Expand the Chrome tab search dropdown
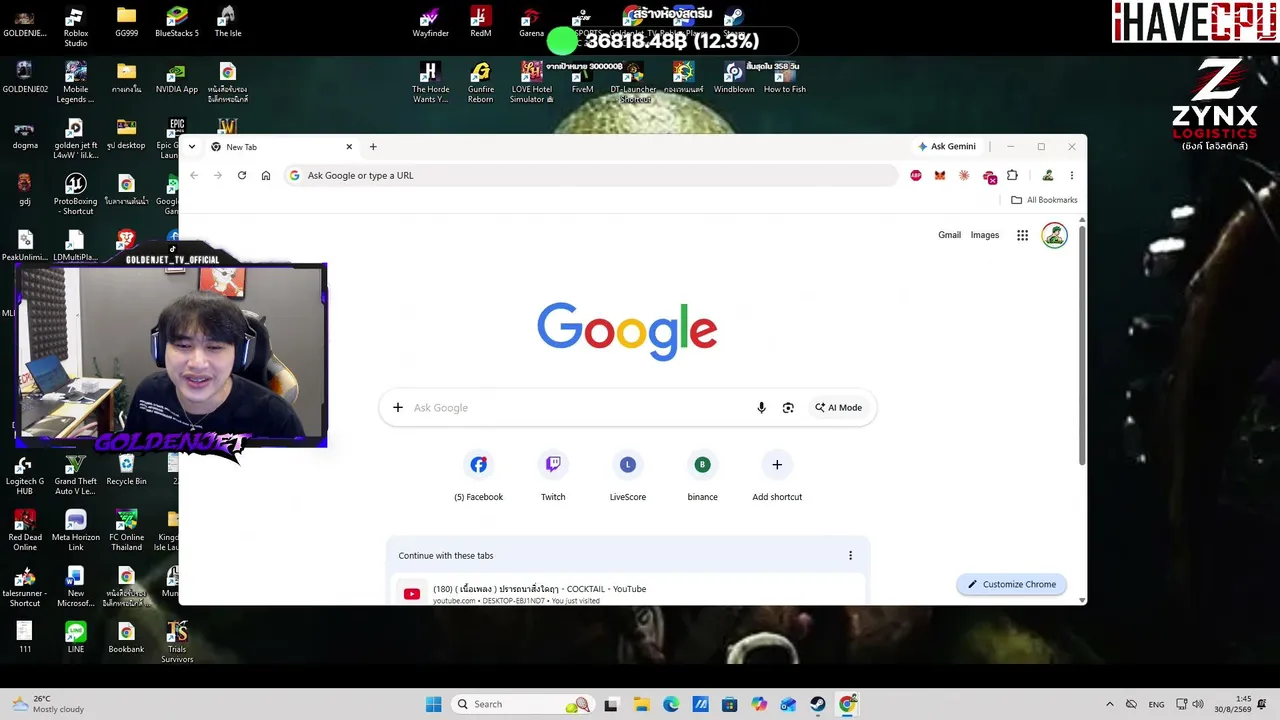 [192, 147]
